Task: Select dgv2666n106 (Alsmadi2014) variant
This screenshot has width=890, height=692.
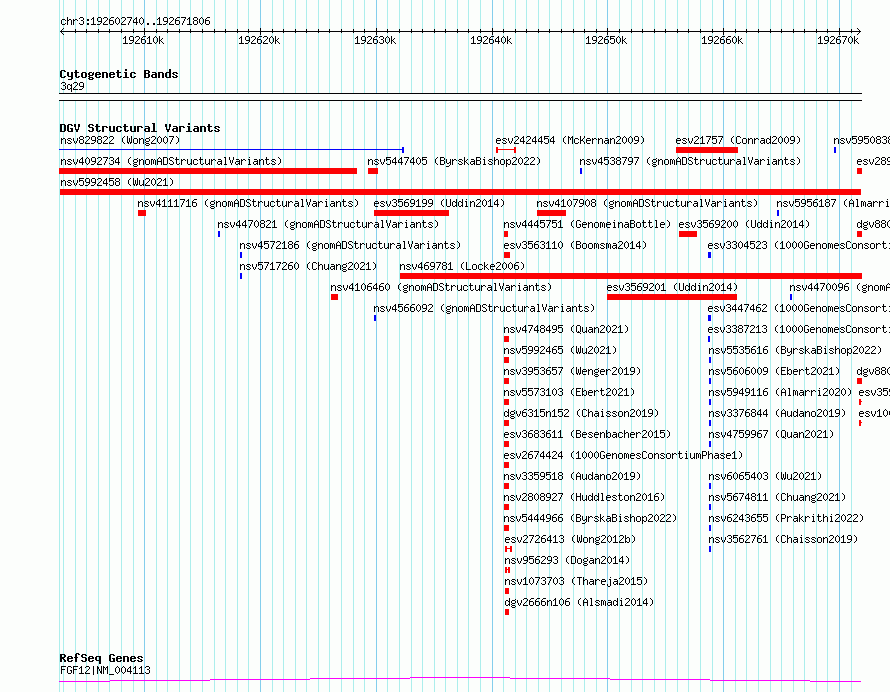Action: click(x=579, y=602)
